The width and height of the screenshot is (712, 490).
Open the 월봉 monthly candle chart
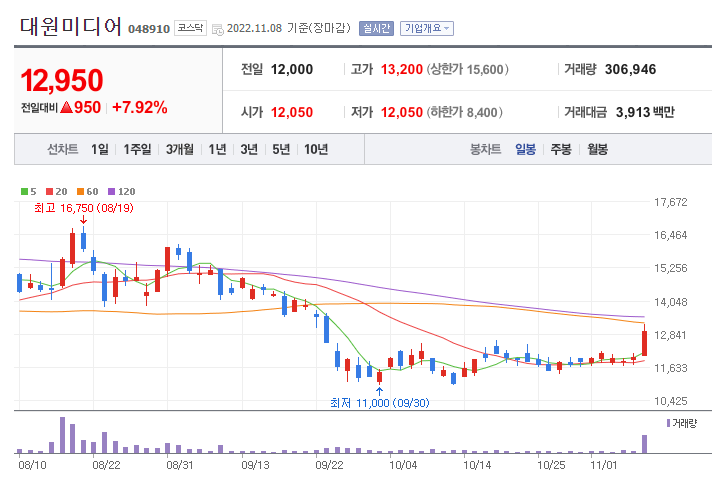pos(597,149)
